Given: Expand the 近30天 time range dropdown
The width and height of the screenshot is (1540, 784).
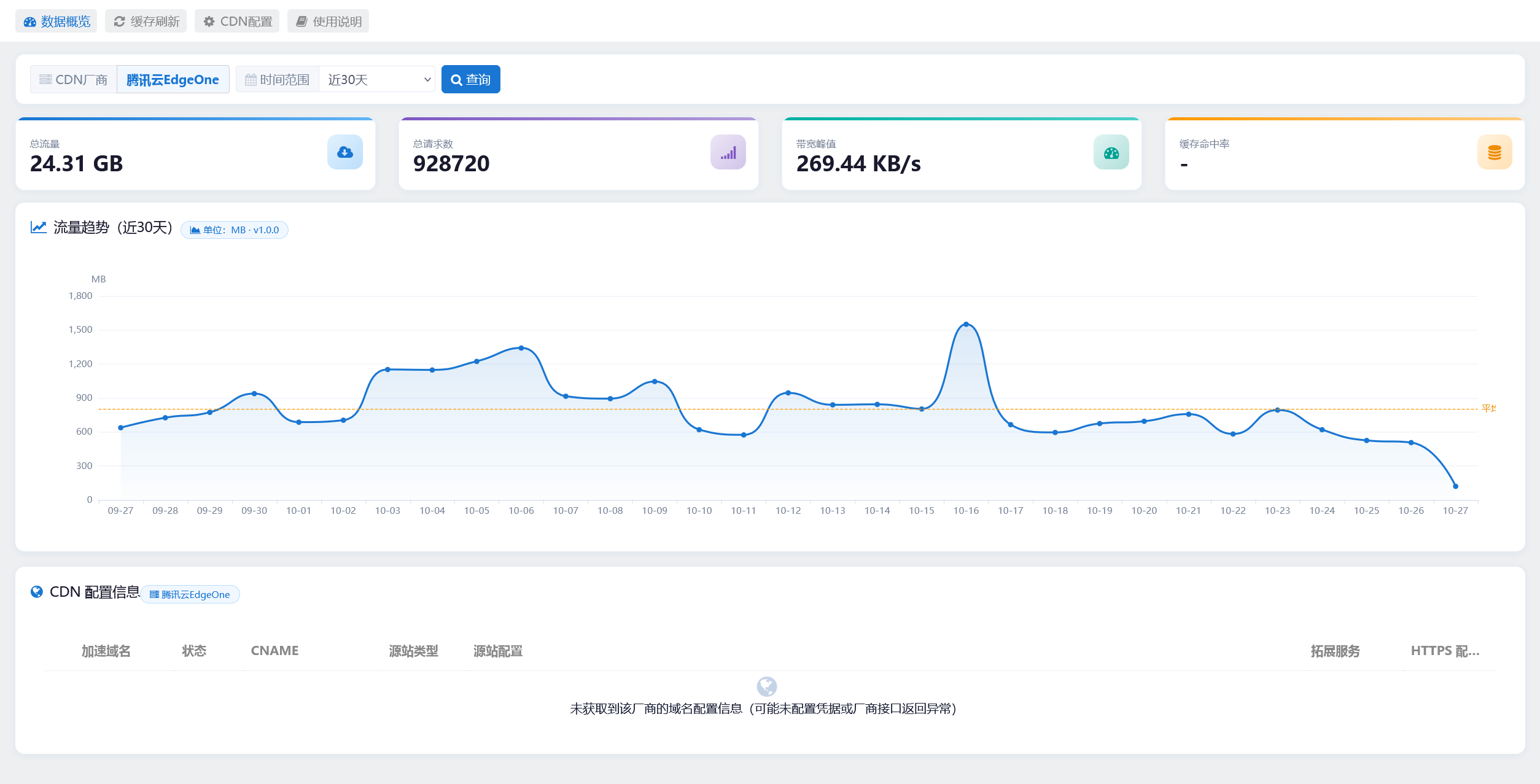Looking at the screenshot, I should coord(377,80).
